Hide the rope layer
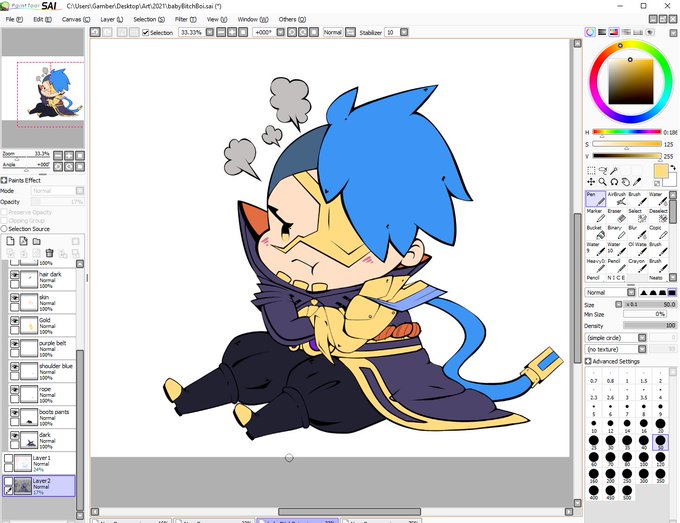The width and height of the screenshot is (680, 523). (x=14, y=390)
